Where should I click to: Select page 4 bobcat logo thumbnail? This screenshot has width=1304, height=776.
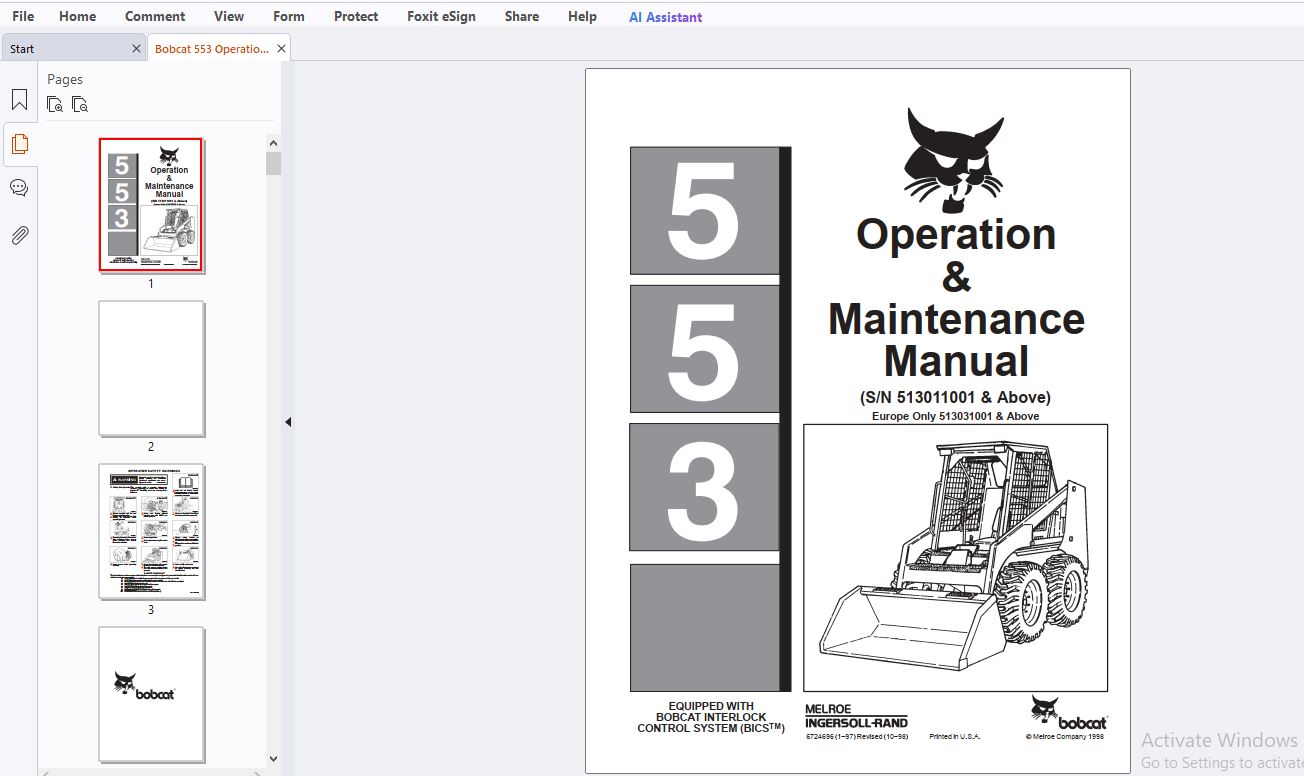(151, 695)
